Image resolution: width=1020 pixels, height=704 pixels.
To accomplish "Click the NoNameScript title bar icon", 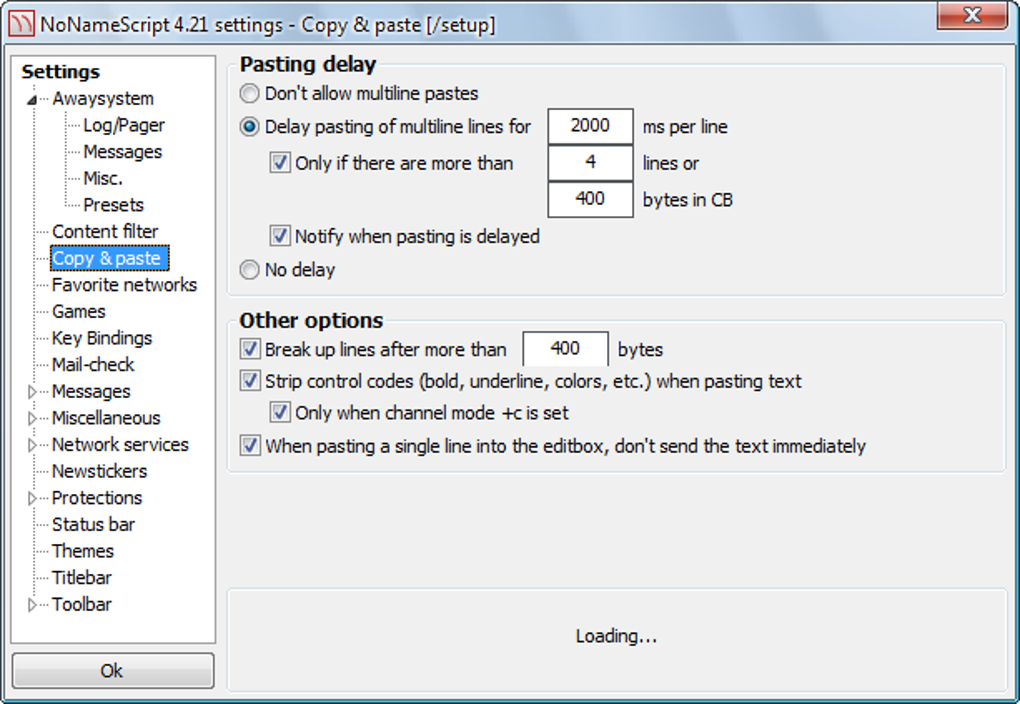I will 20,25.
